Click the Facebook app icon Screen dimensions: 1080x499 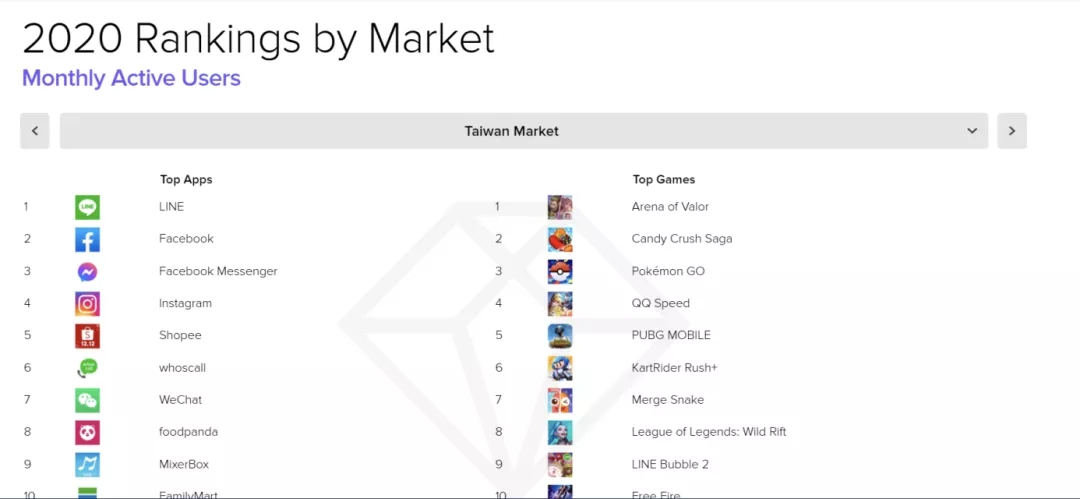(87, 240)
